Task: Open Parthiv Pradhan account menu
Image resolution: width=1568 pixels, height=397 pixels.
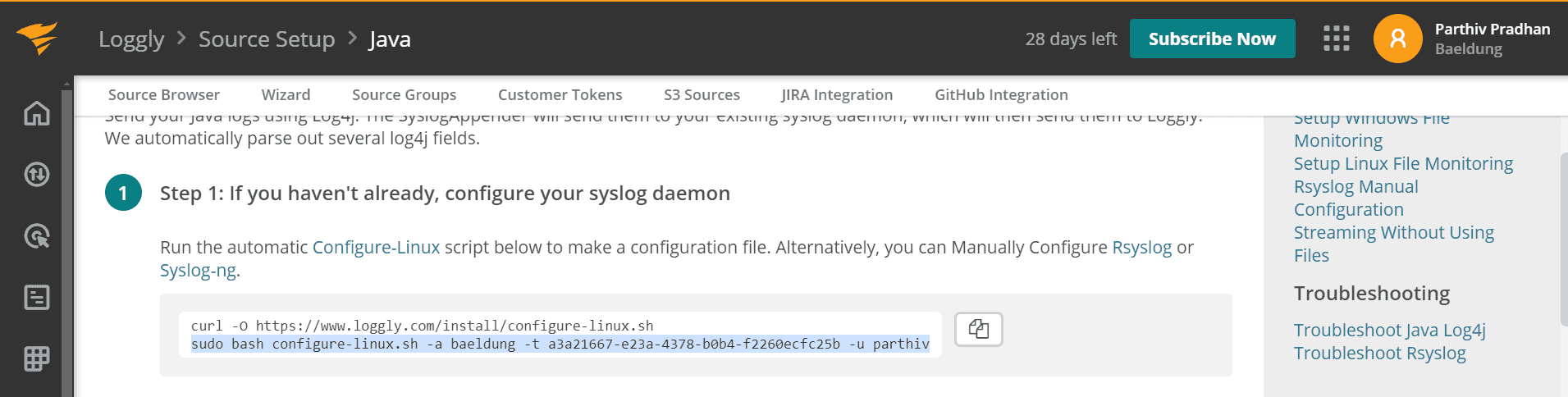Action: 1492,39
